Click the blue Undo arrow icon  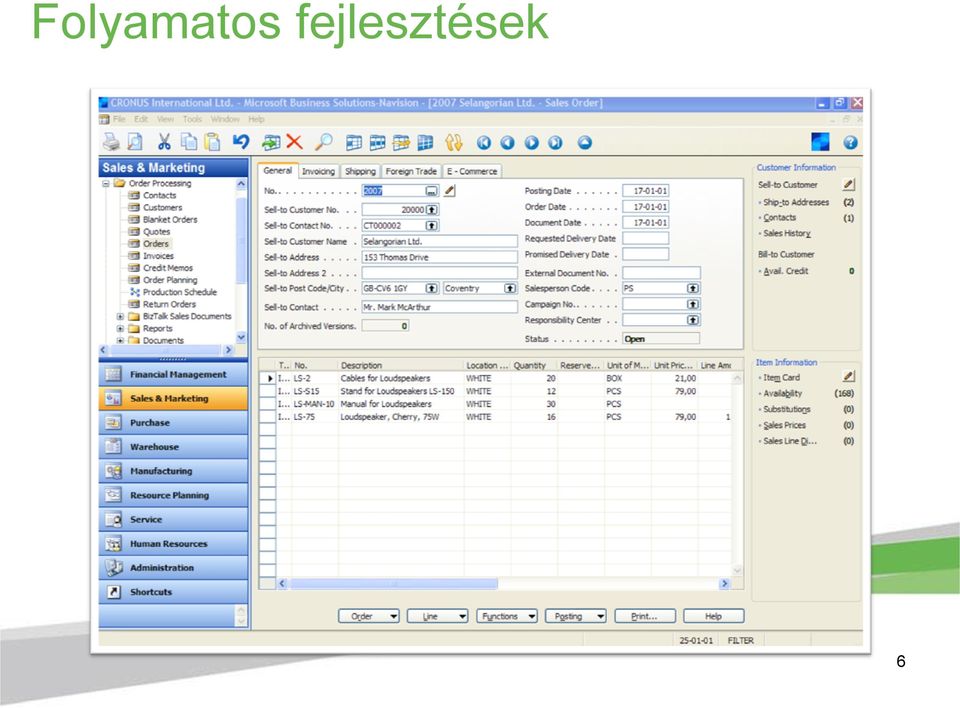241,142
